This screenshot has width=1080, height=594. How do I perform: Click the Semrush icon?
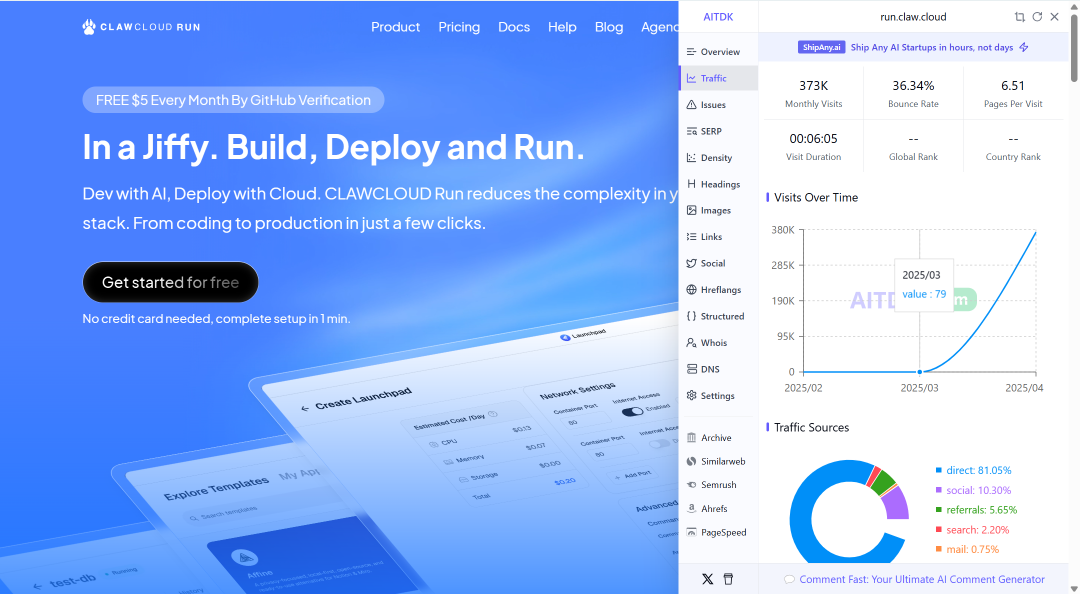(692, 484)
